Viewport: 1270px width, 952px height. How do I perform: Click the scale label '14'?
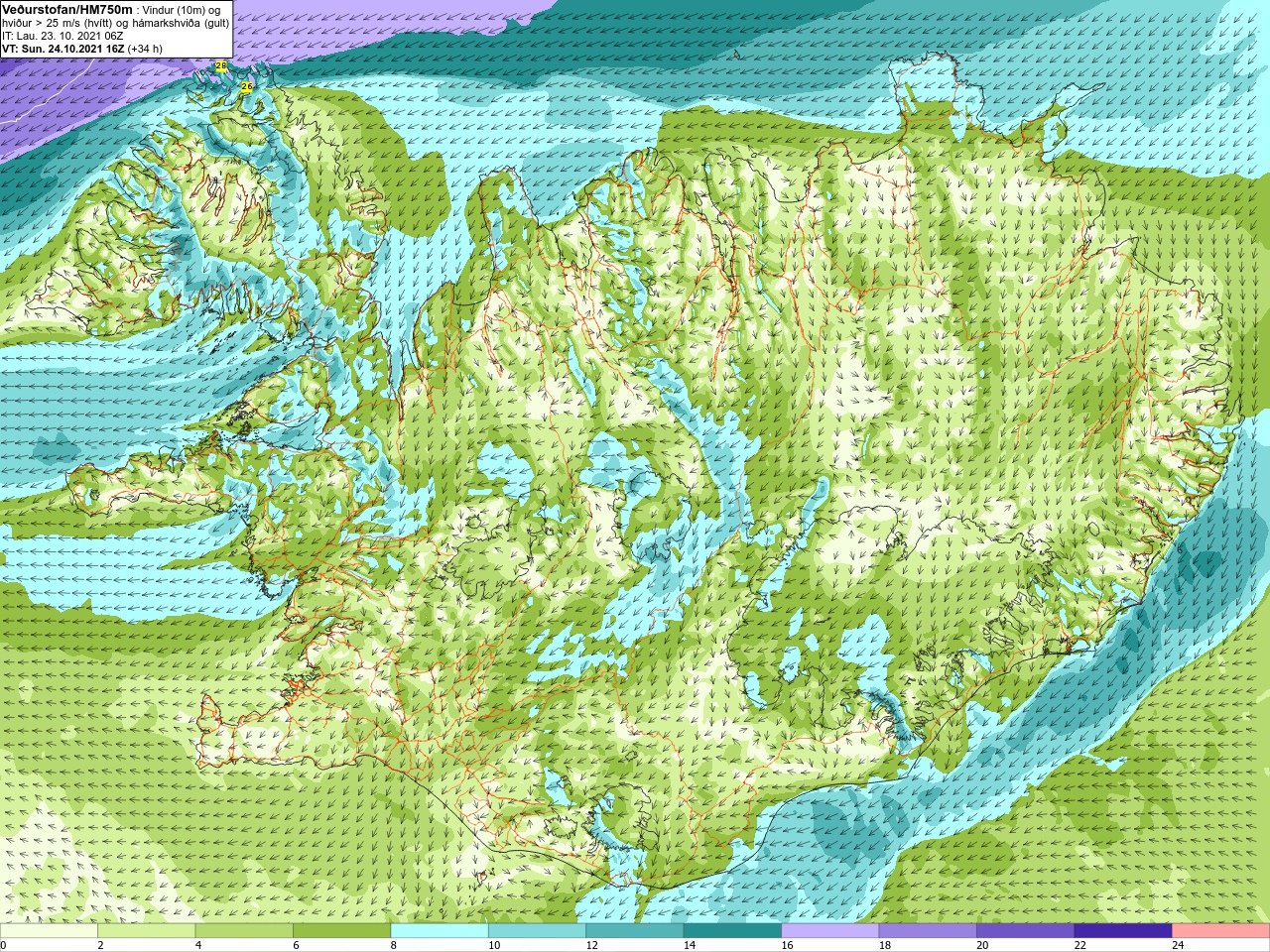point(690,945)
